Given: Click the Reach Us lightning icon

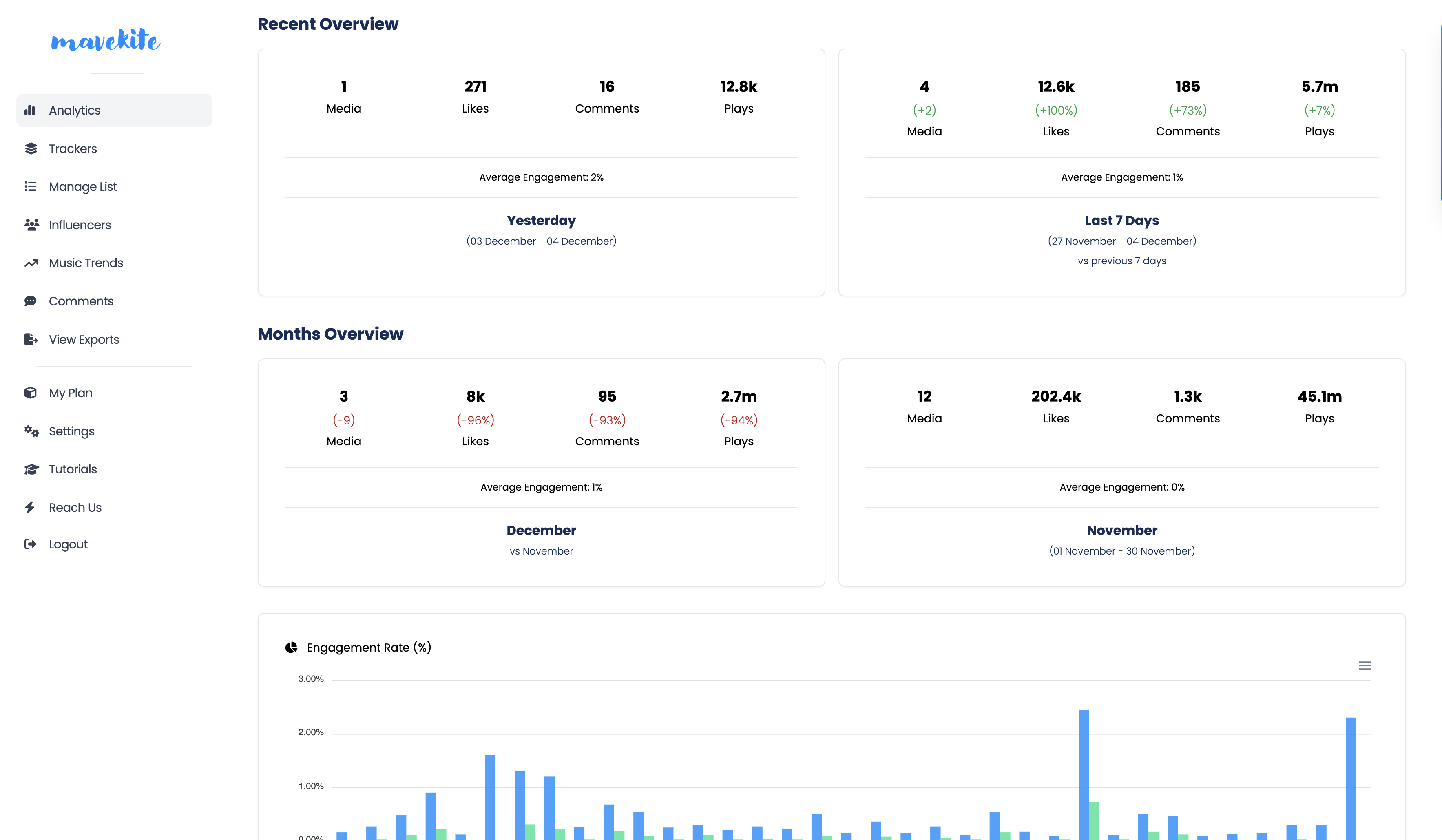Looking at the screenshot, I should pyautogui.click(x=30, y=508).
